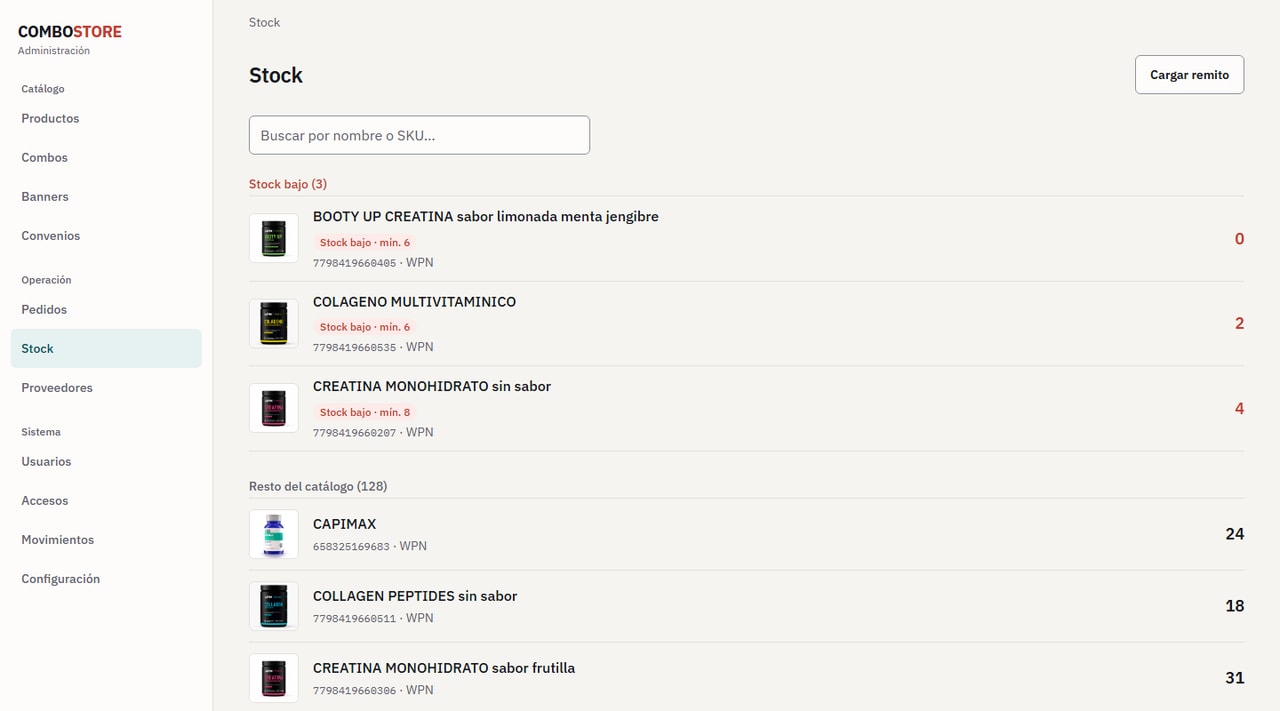Click the Stock bajo badge under BOOTY UP
Screen dimensions: 1280x711
coord(365,242)
